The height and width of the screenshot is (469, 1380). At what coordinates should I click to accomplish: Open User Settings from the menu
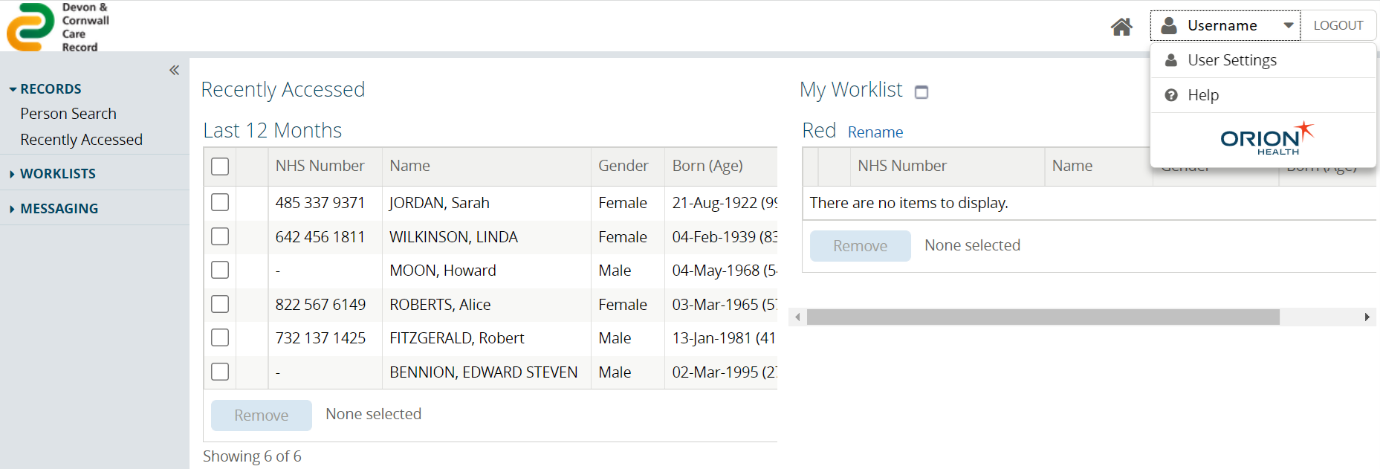click(1231, 60)
